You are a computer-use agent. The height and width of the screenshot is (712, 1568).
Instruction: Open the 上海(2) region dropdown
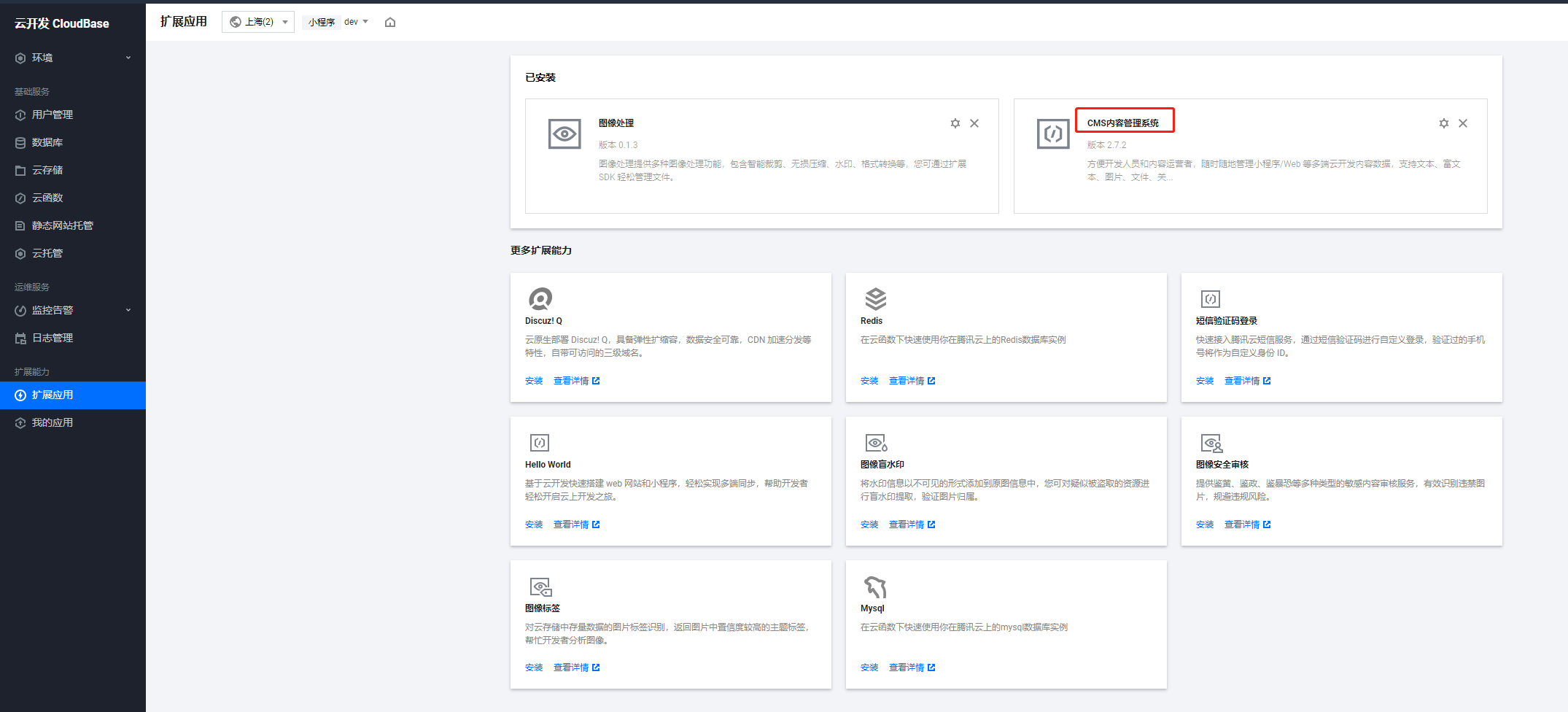tap(258, 22)
